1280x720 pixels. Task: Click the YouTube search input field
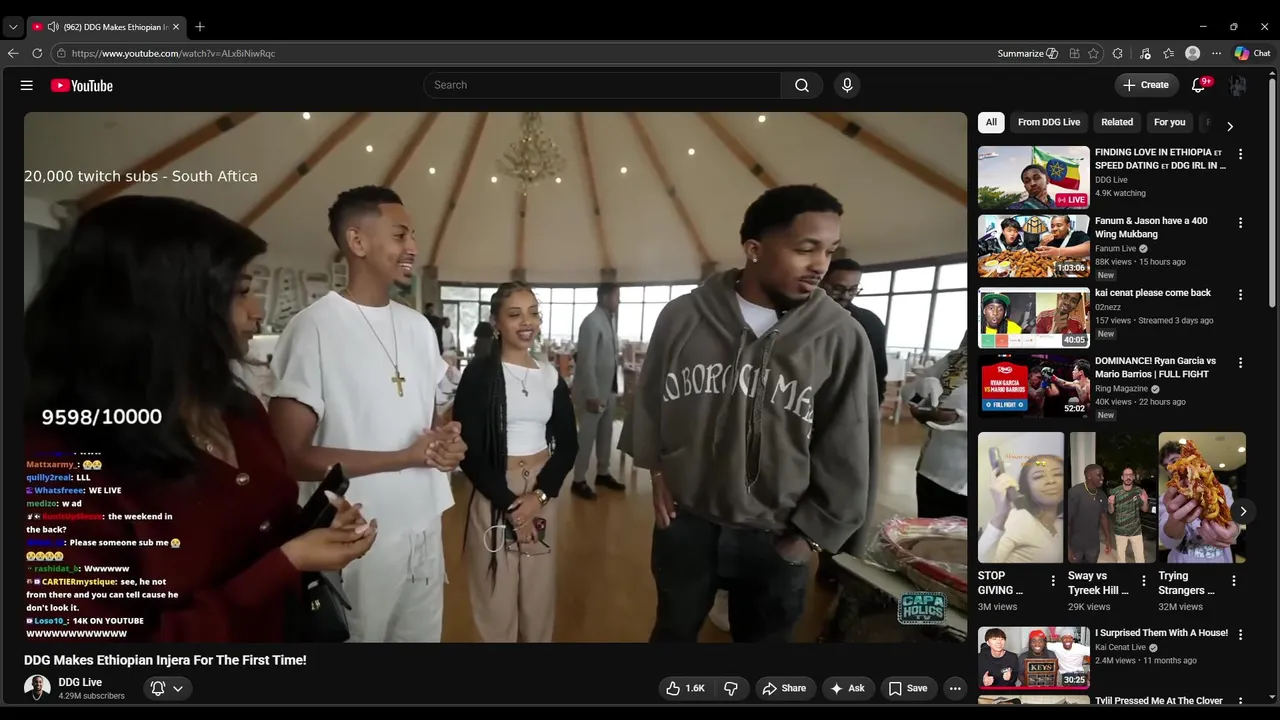tap(603, 85)
